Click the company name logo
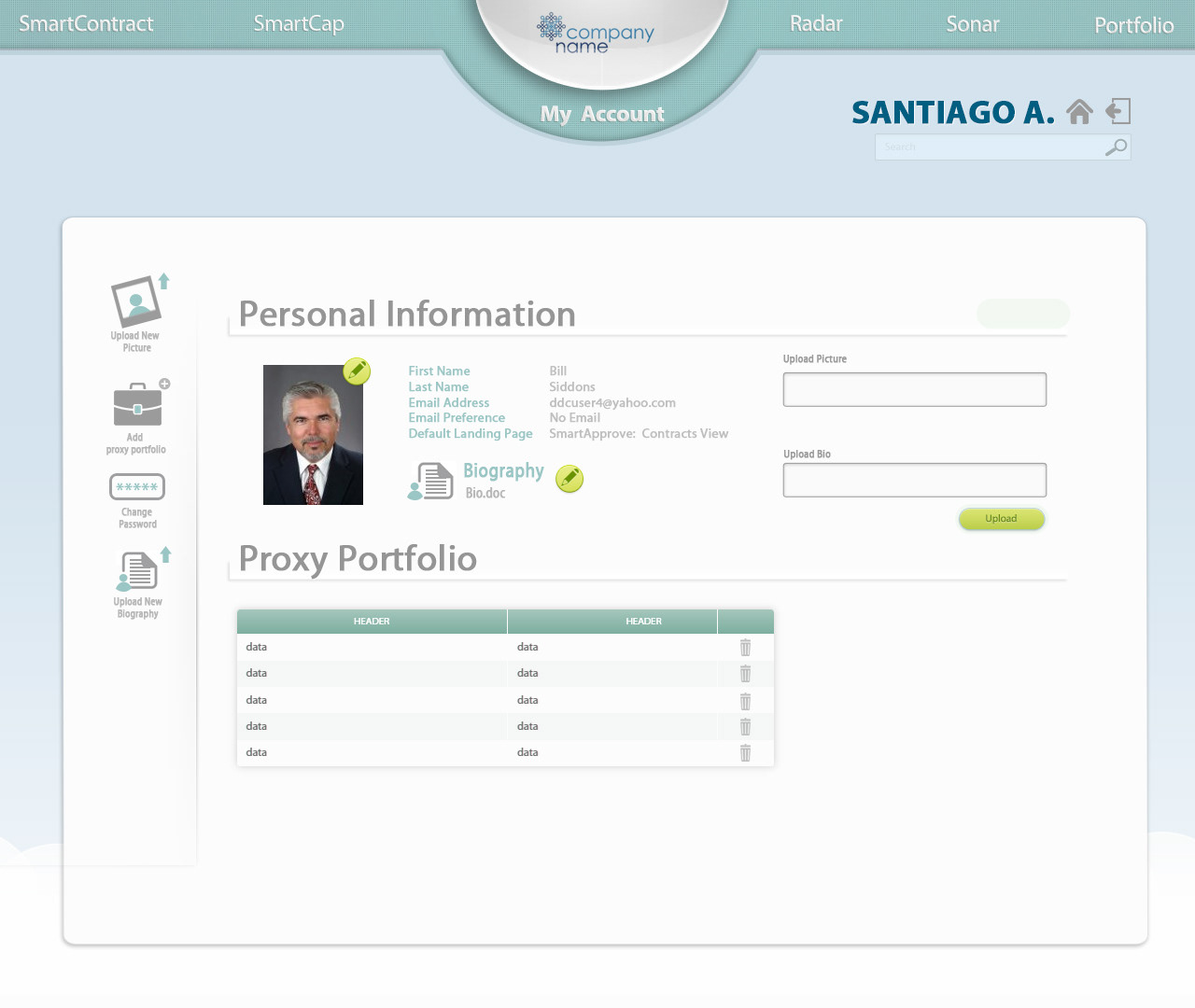The height and width of the screenshot is (1008, 1195). point(596,35)
